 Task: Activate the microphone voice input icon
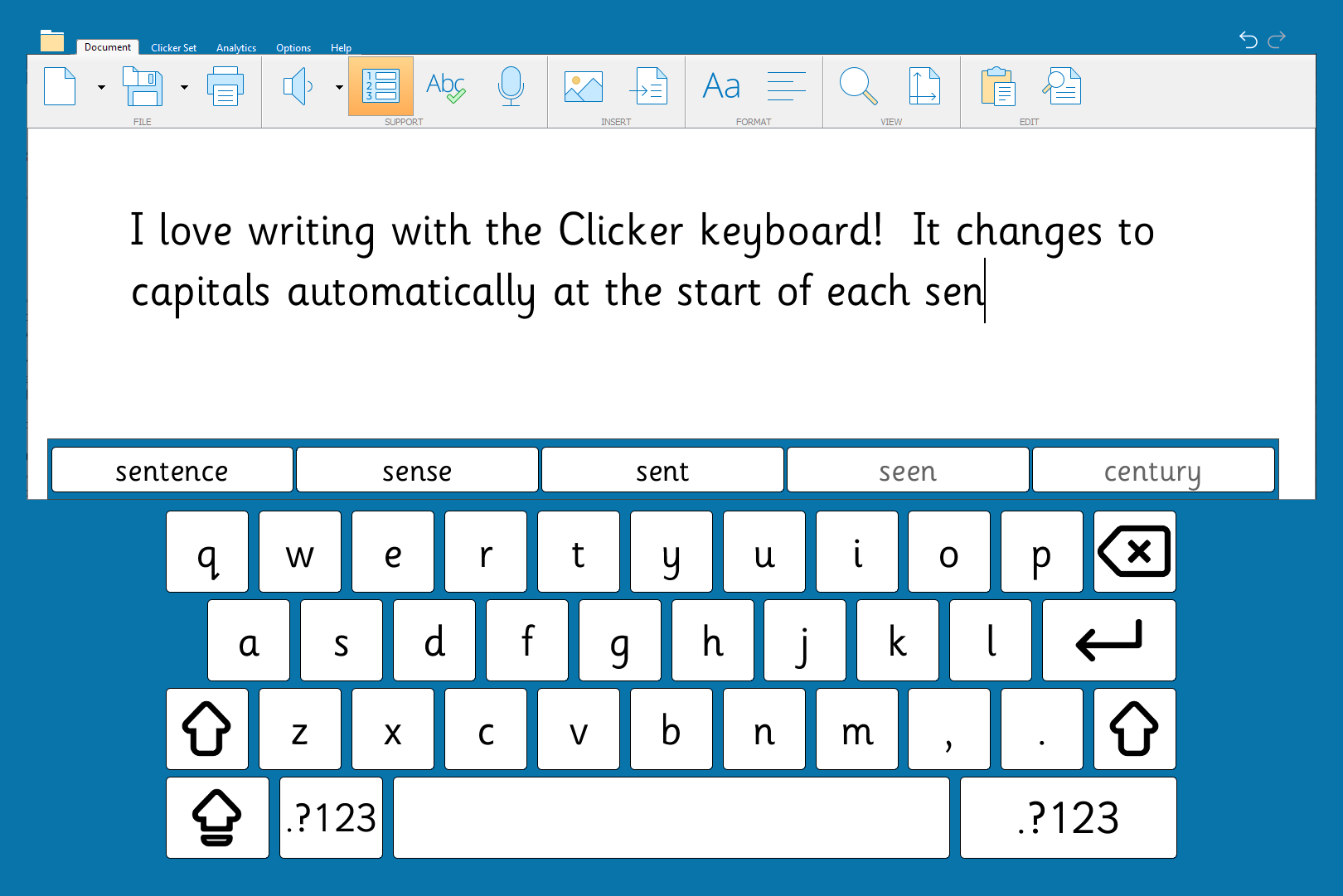click(511, 87)
